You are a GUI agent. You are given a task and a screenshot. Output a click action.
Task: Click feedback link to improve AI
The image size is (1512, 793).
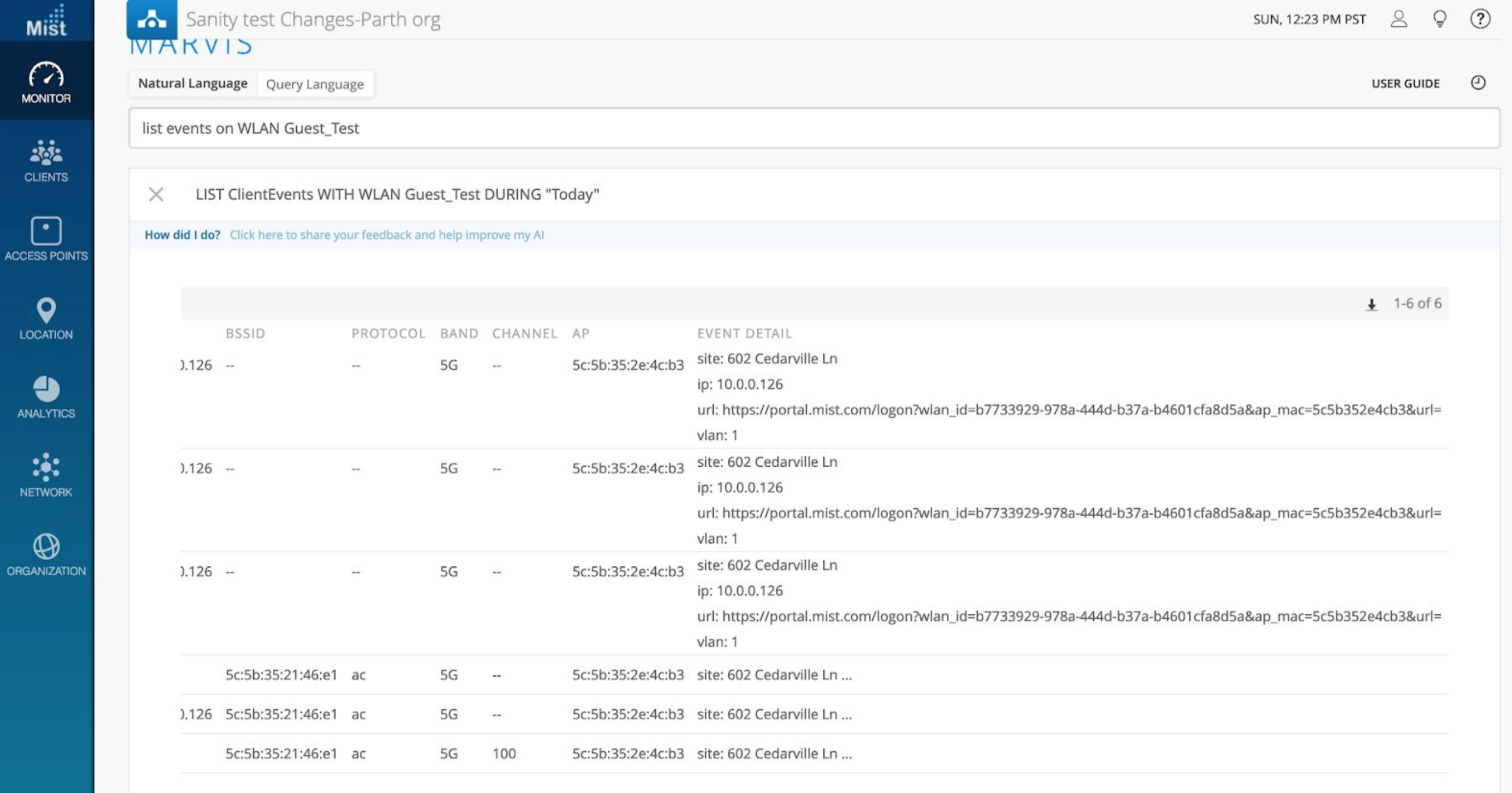(386, 235)
